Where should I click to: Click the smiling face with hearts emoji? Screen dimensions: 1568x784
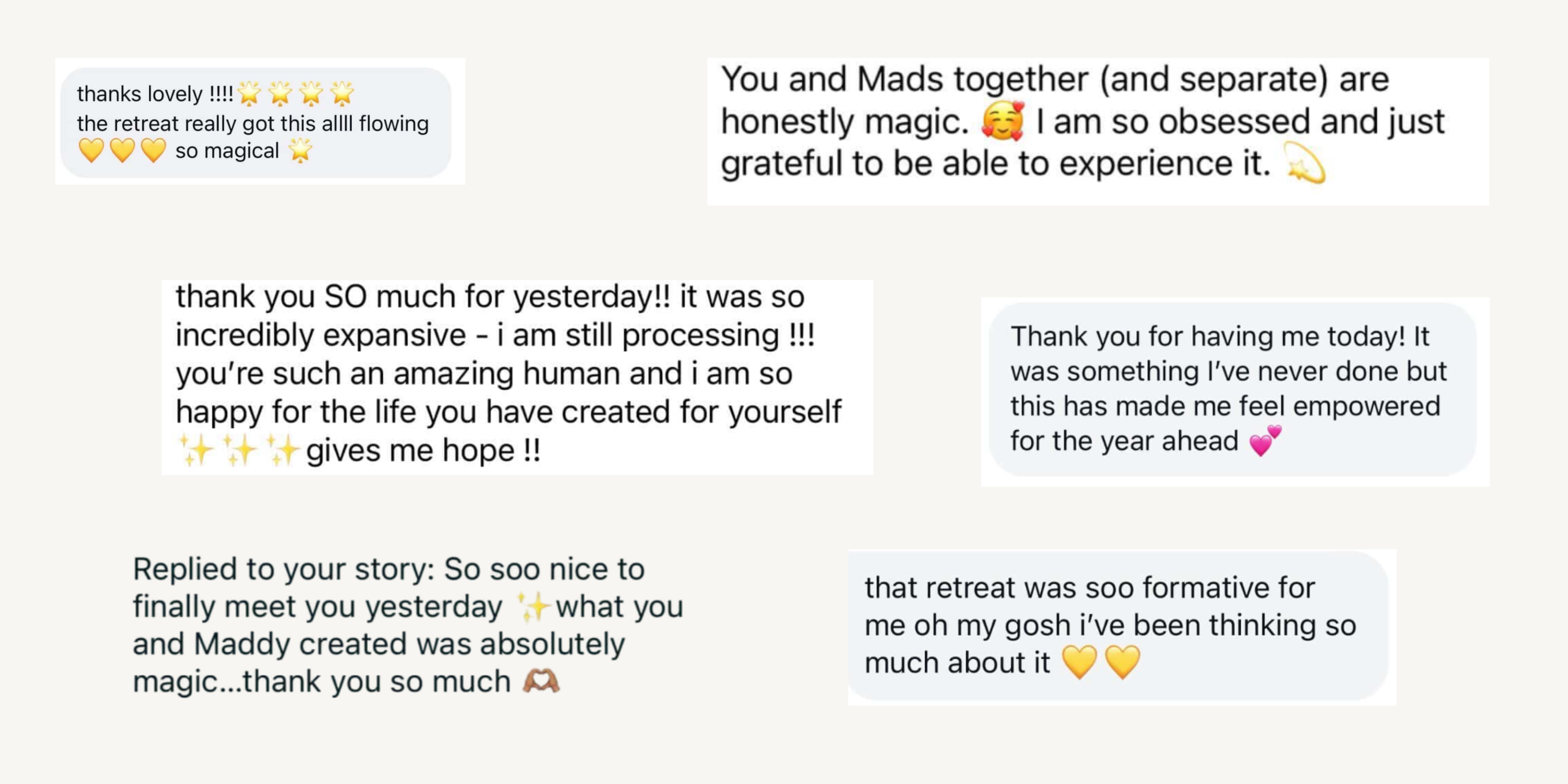point(1002,121)
